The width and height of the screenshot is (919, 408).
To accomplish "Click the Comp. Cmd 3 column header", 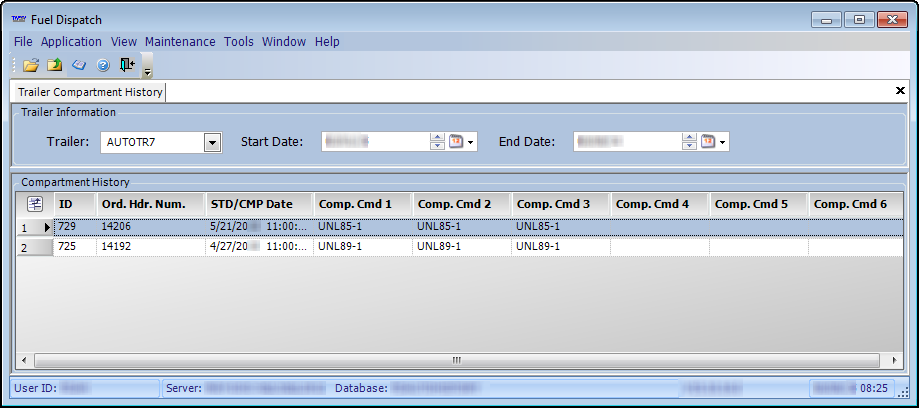I will coord(561,204).
